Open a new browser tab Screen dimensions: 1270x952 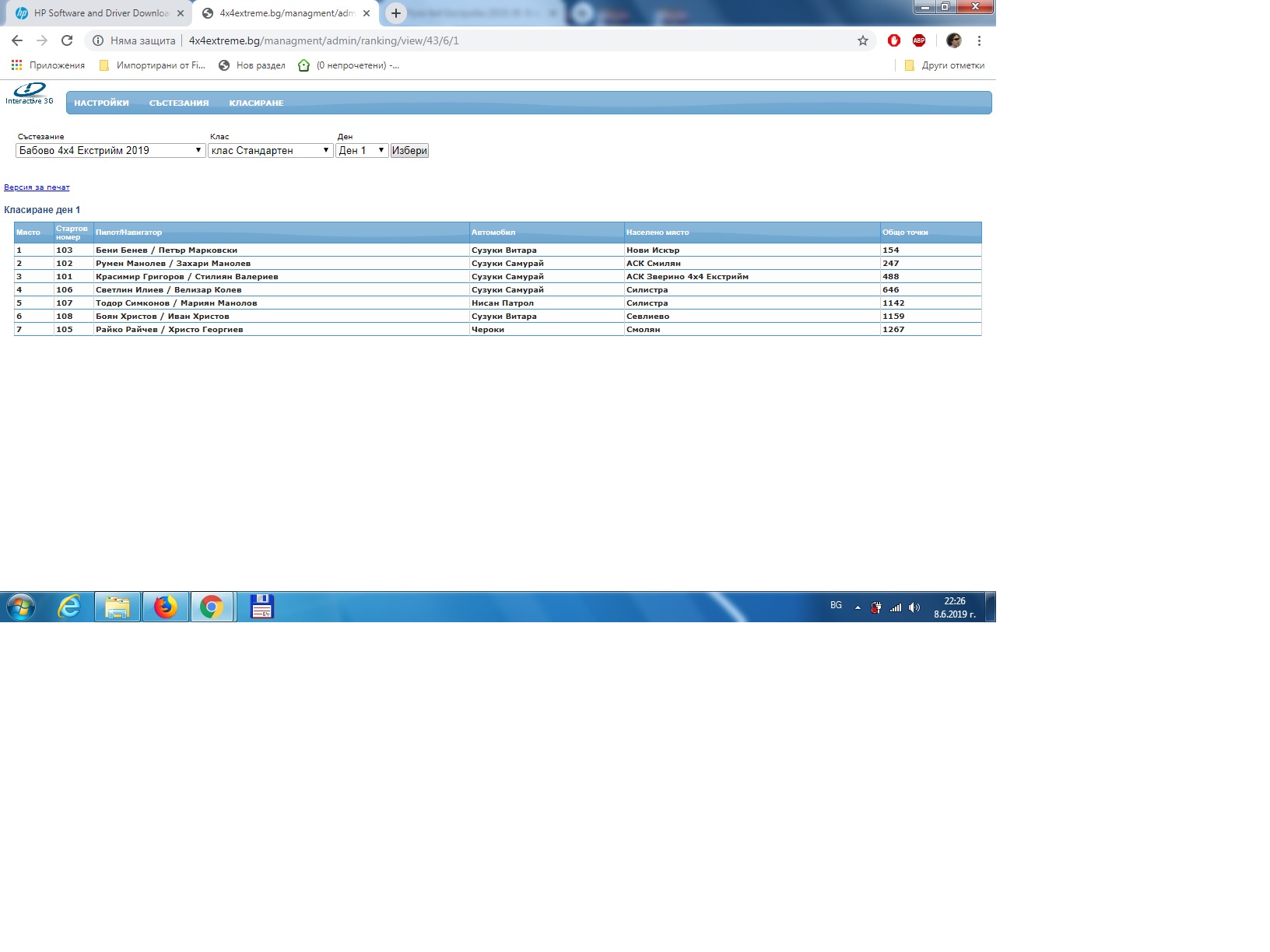click(396, 13)
